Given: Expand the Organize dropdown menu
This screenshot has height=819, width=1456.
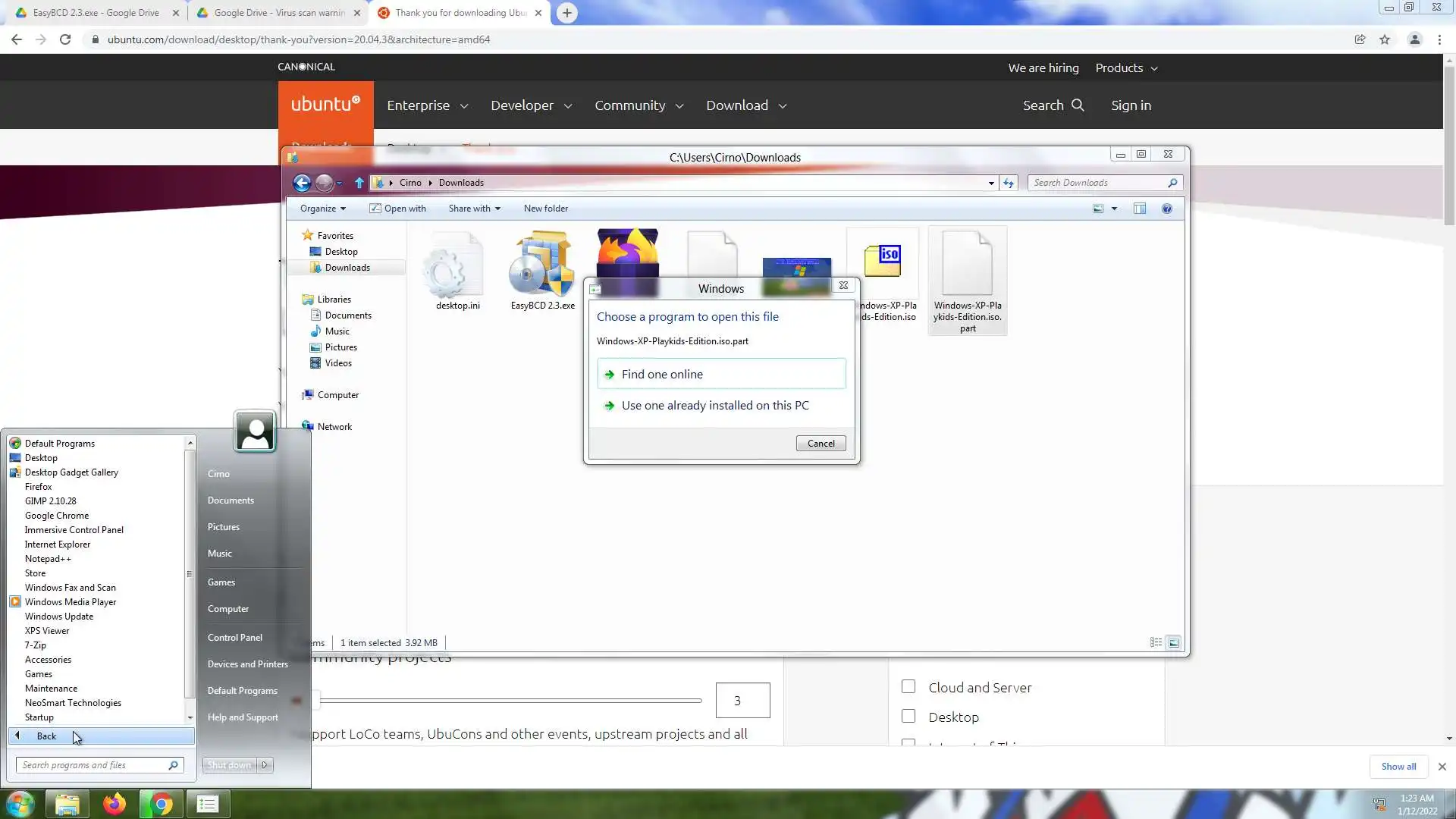Looking at the screenshot, I should click(x=322, y=209).
